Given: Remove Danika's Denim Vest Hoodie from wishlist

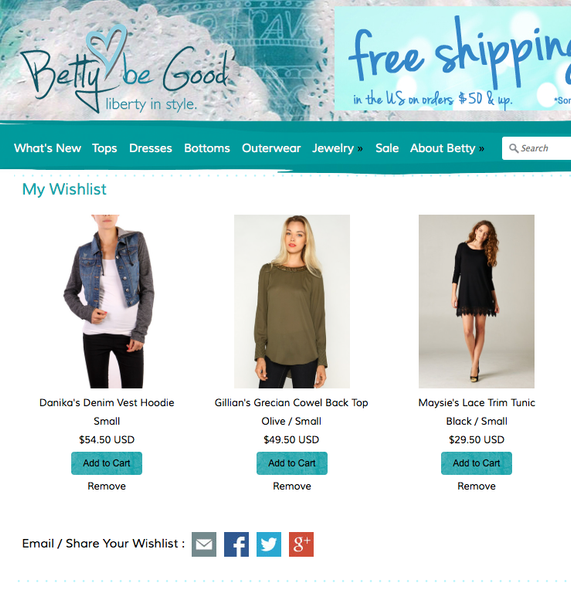Looking at the screenshot, I should tap(106, 486).
